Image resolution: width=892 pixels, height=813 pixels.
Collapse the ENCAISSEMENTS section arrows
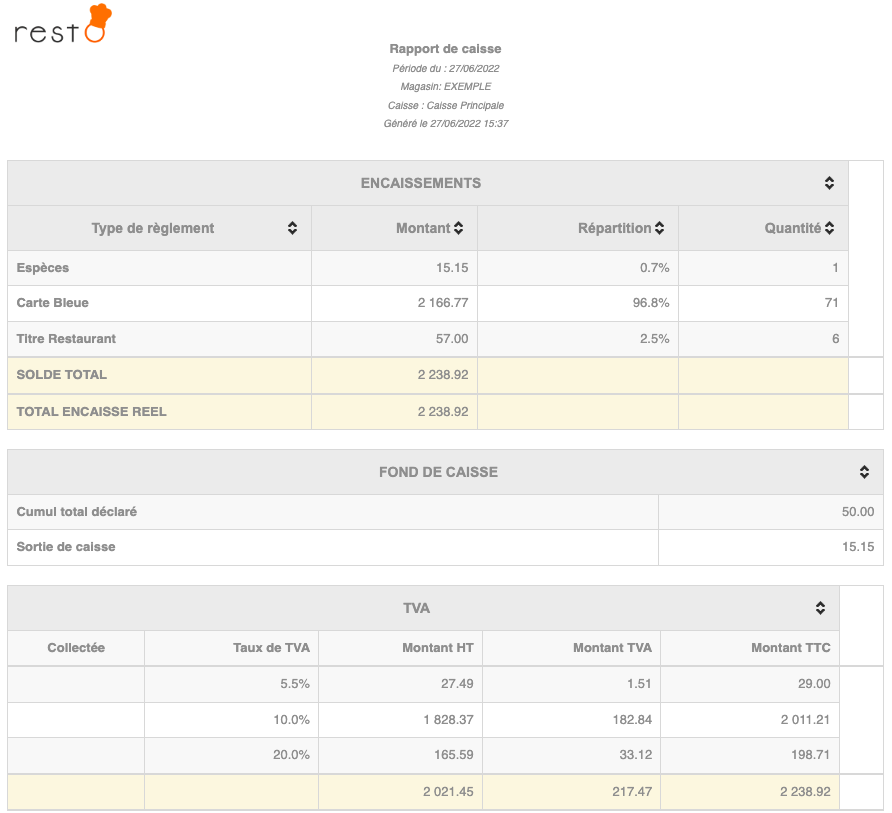click(829, 183)
